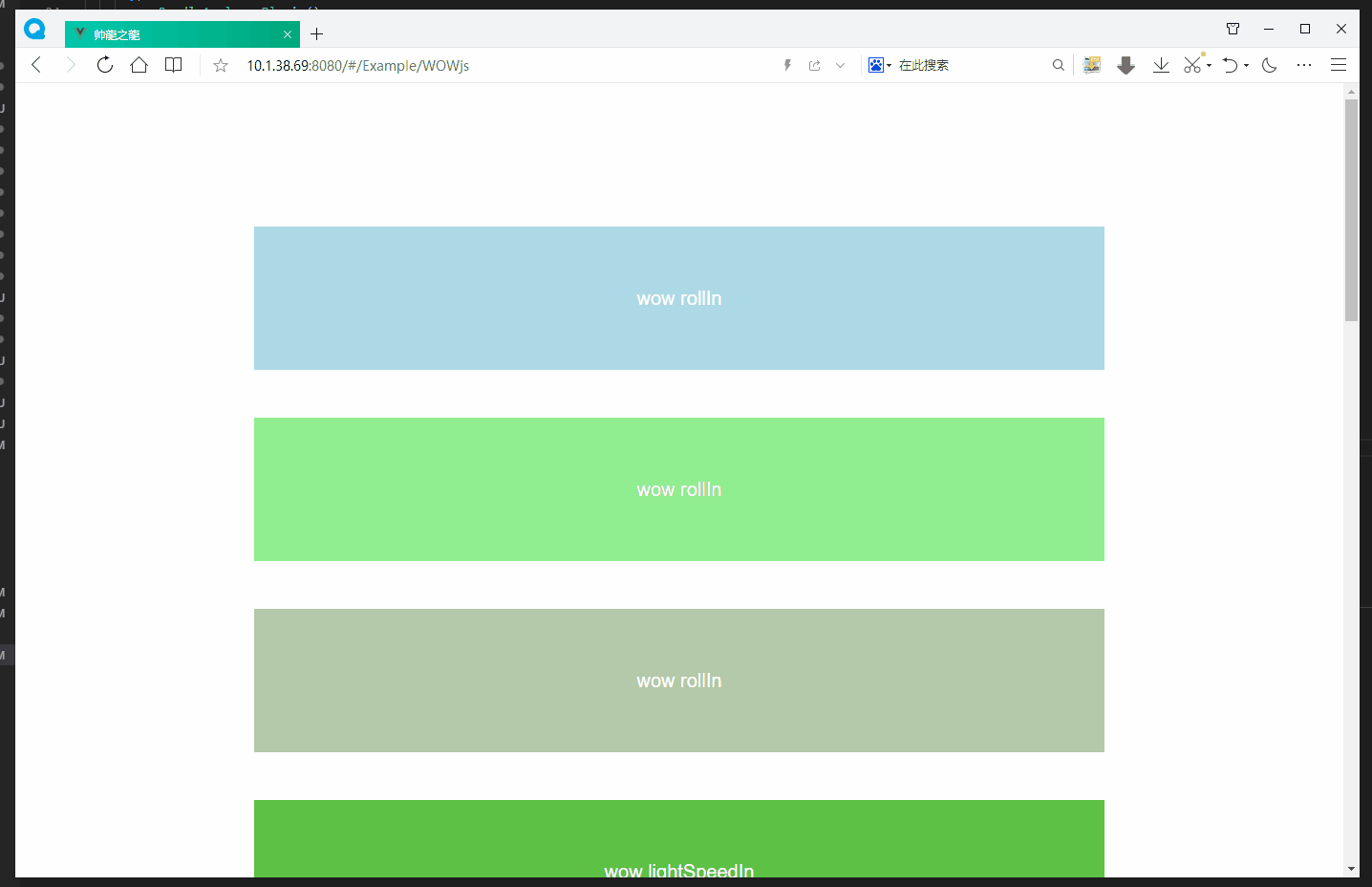This screenshot has width=1372, height=887.
Task: Click the sage gray-green wow rollIn block
Action: 679,681
